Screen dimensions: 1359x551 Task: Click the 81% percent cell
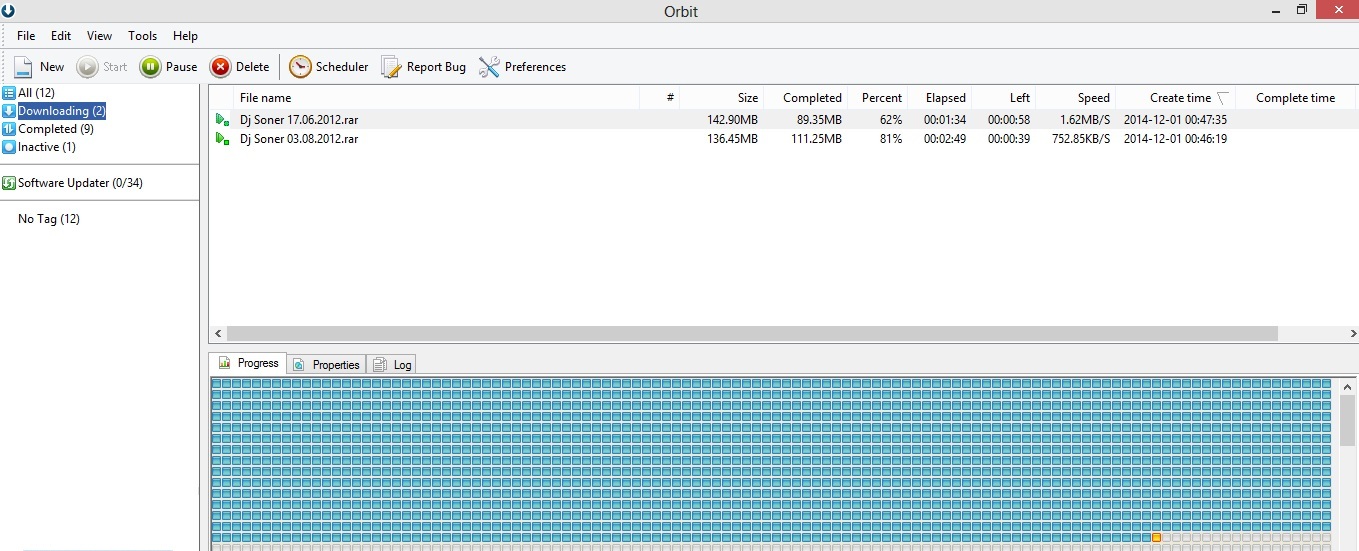pos(891,139)
